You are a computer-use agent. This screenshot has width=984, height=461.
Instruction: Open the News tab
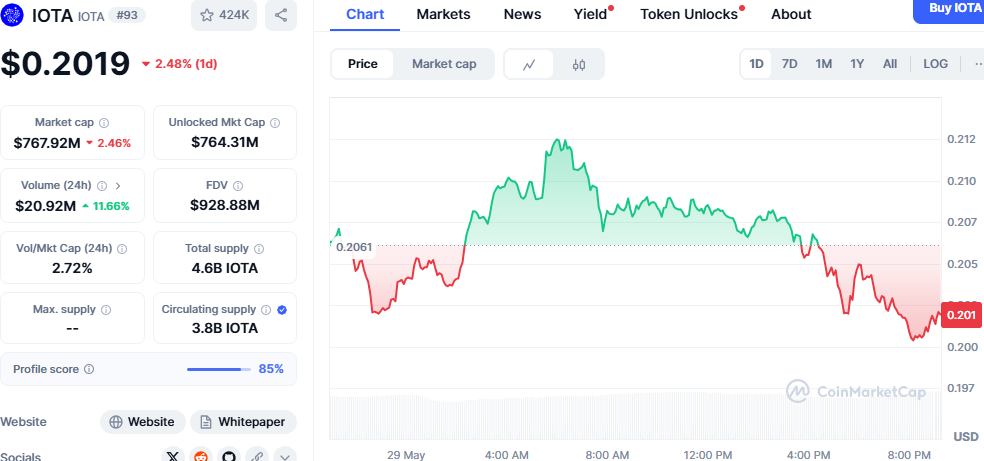(x=522, y=14)
